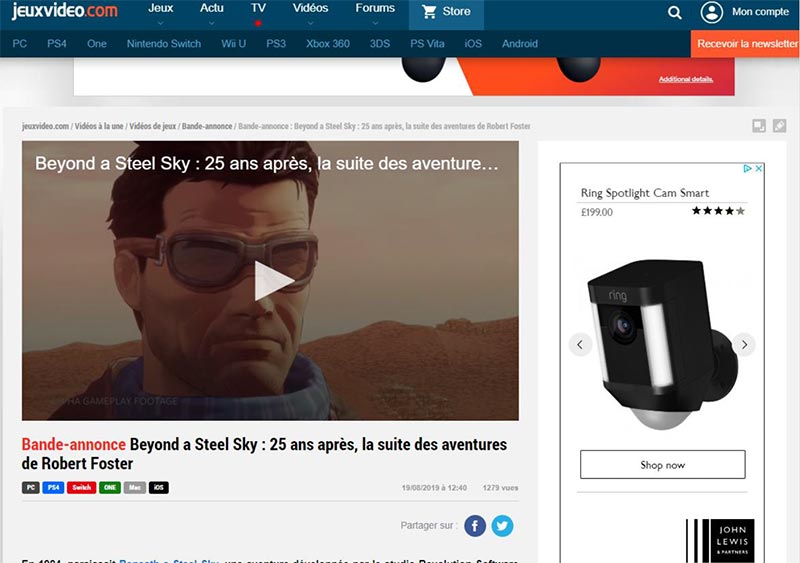Viewport: 800px width, 563px height.
Task: Click the 1279 vues view count
Action: point(501,488)
